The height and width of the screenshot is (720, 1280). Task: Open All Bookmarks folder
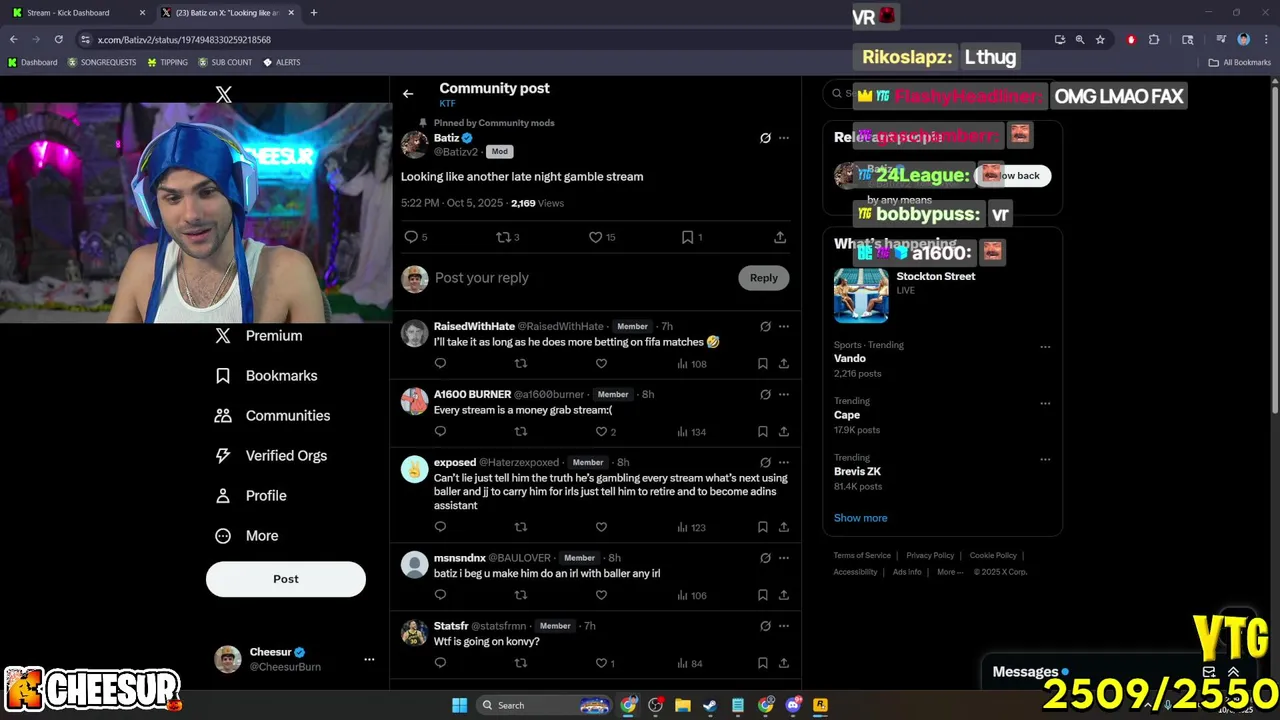pyautogui.click(x=1239, y=62)
